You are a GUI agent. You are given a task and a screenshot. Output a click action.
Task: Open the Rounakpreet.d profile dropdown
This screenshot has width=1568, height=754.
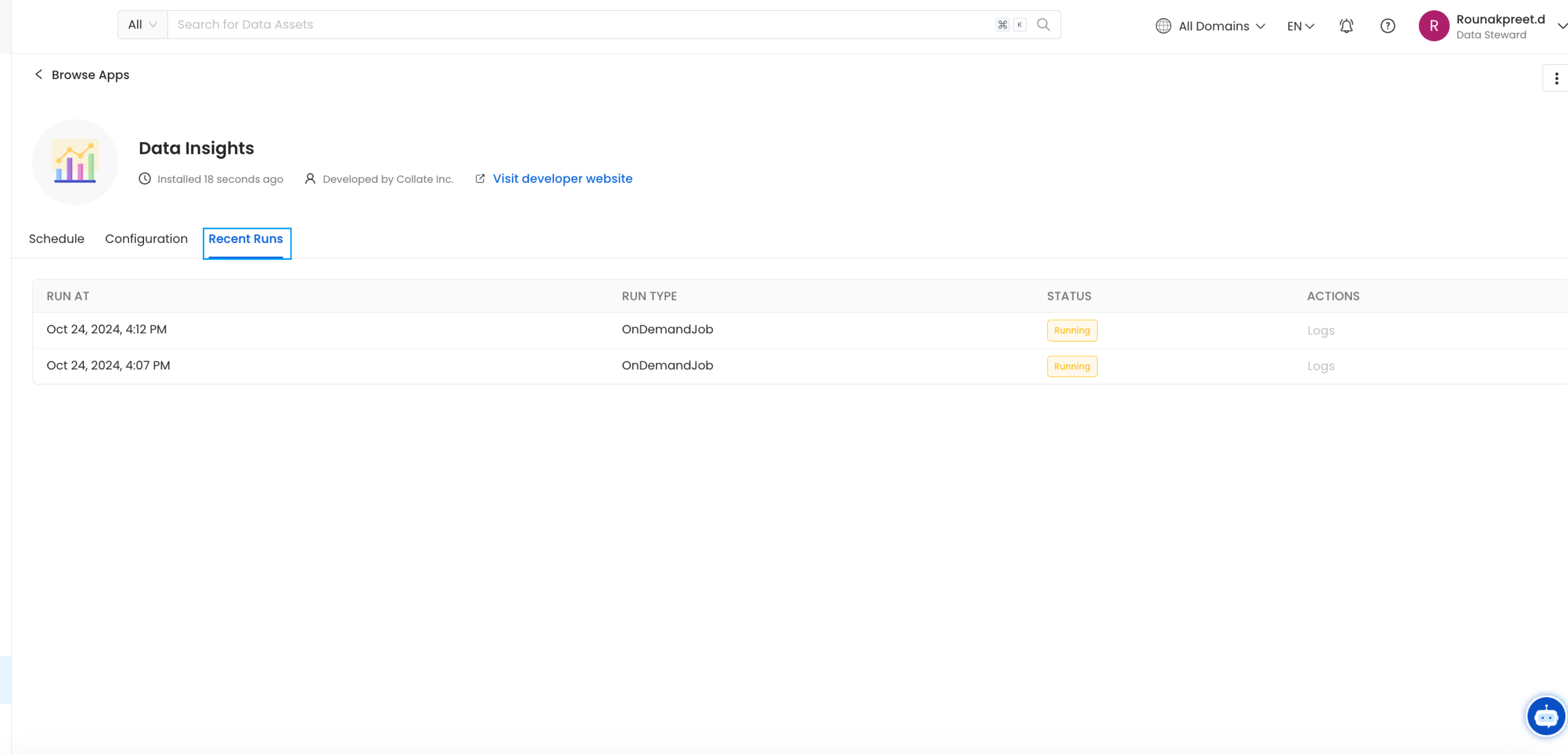(1497, 26)
